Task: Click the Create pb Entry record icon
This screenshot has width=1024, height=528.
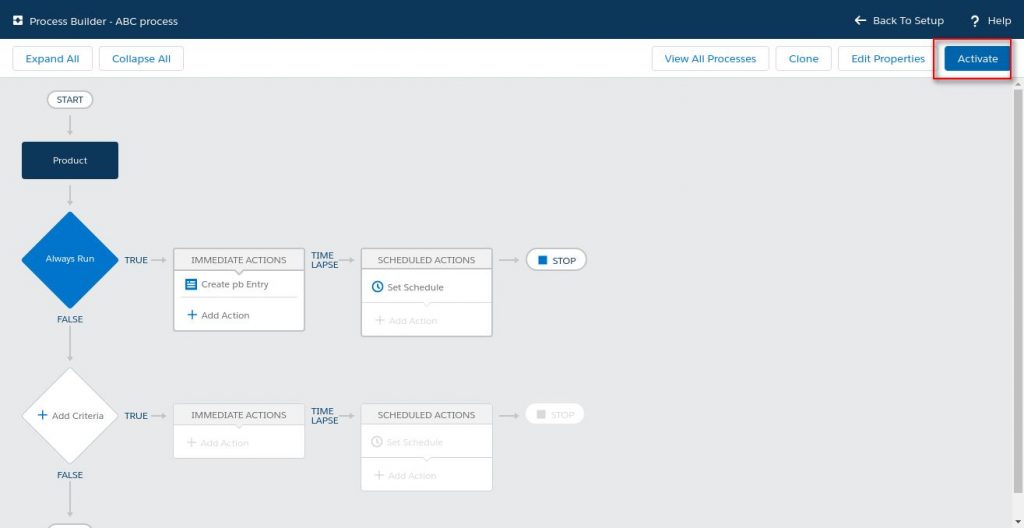Action: (192, 284)
